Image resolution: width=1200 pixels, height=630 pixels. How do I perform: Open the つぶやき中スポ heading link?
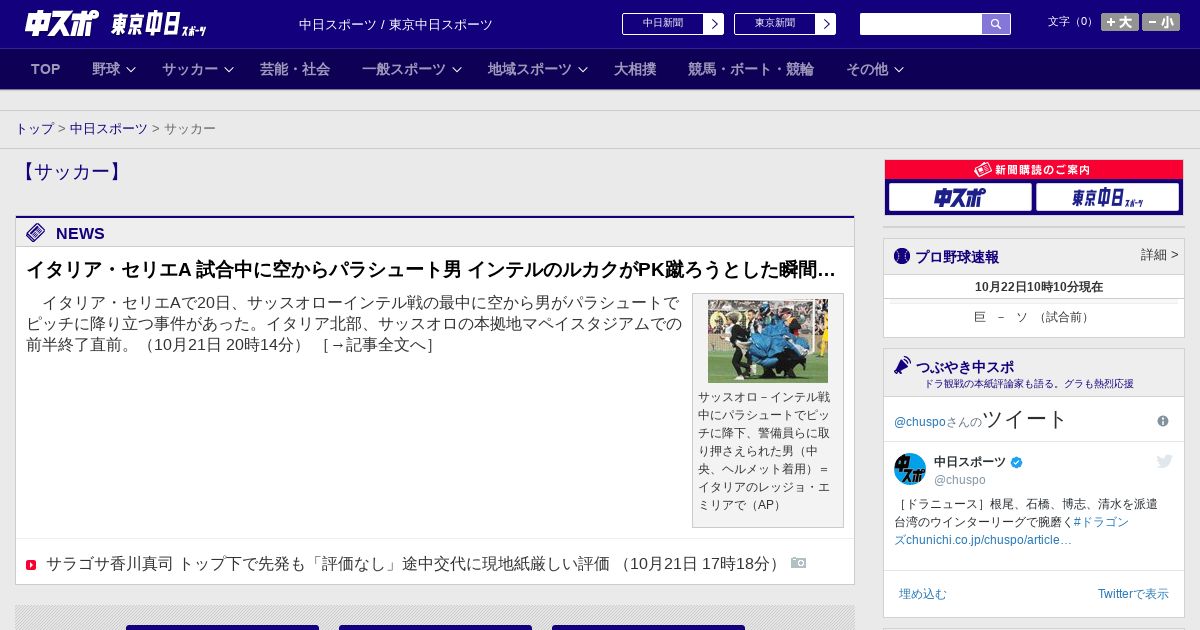click(x=965, y=367)
